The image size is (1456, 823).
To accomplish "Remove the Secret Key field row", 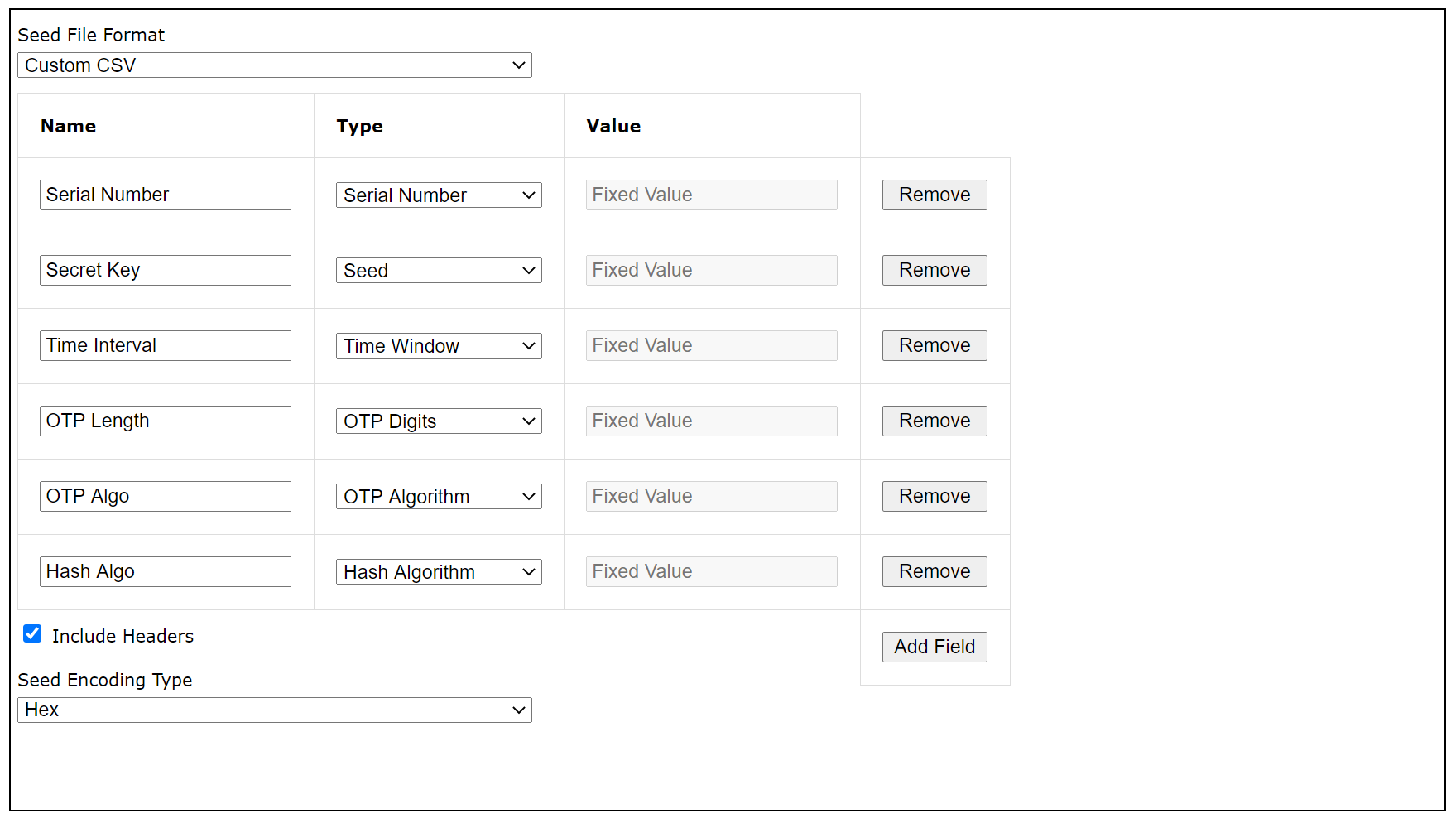I will 935,271.
